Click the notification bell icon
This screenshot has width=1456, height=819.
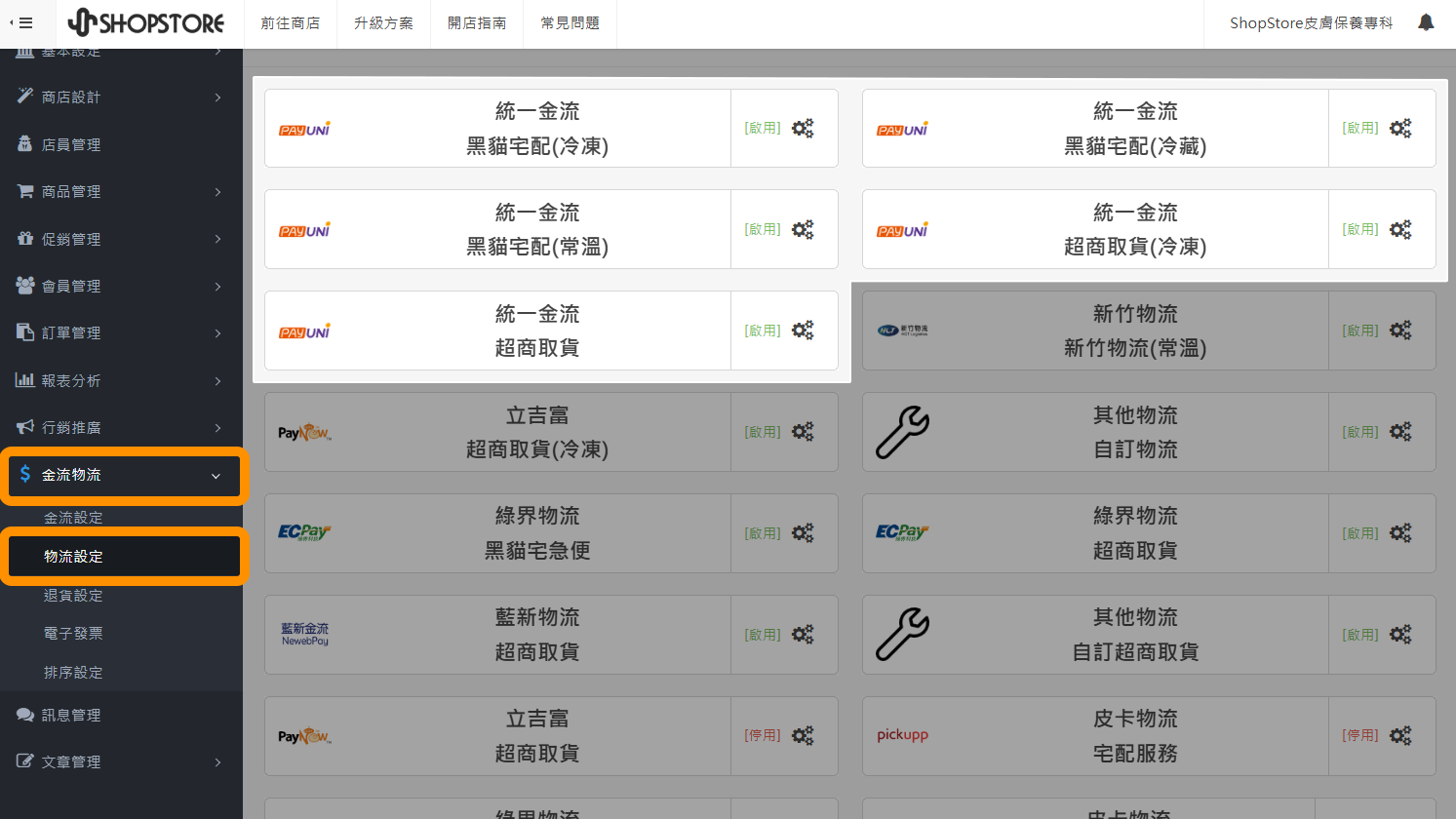[1426, 22]
